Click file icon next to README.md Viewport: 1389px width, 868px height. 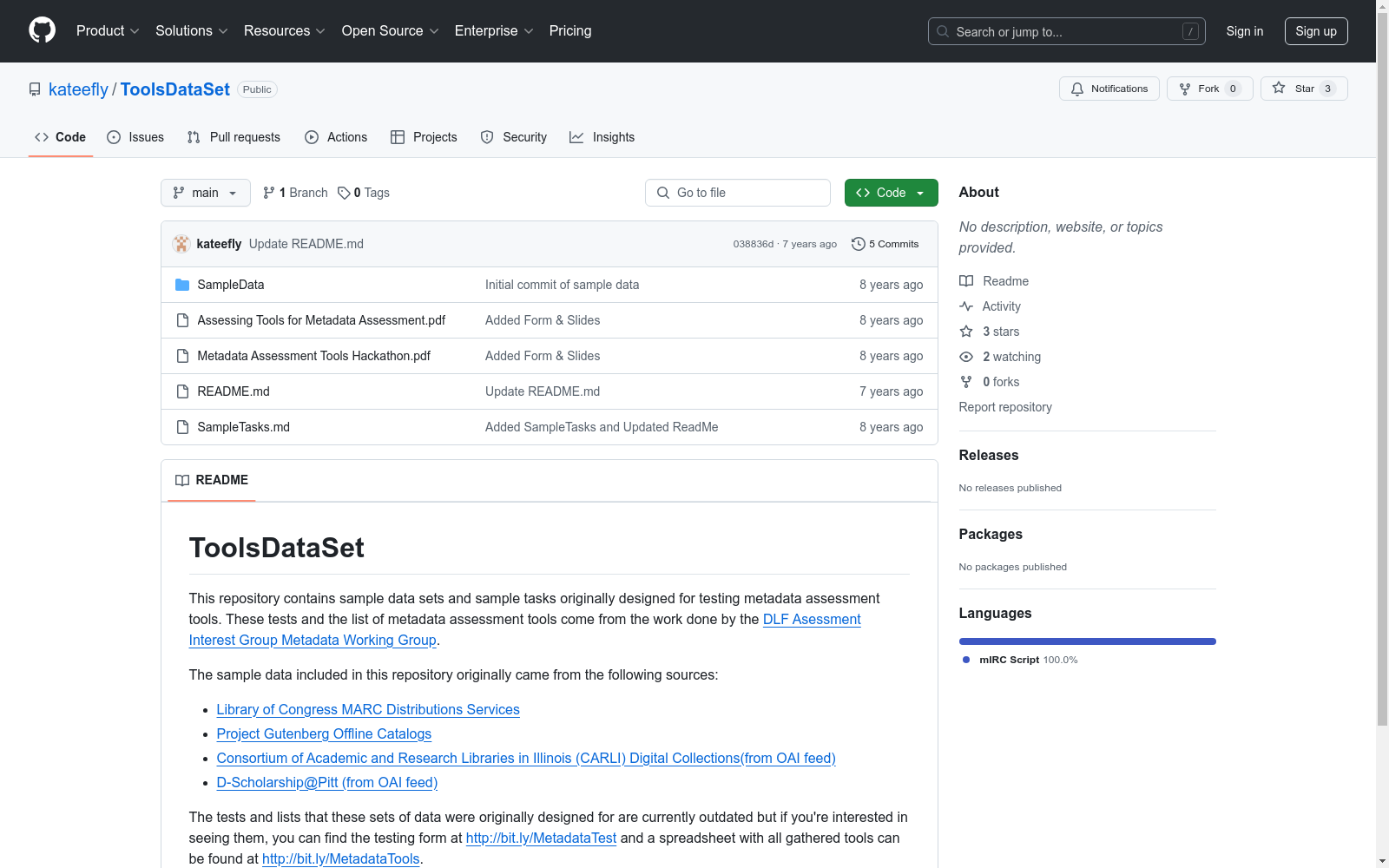coord(182,391)
